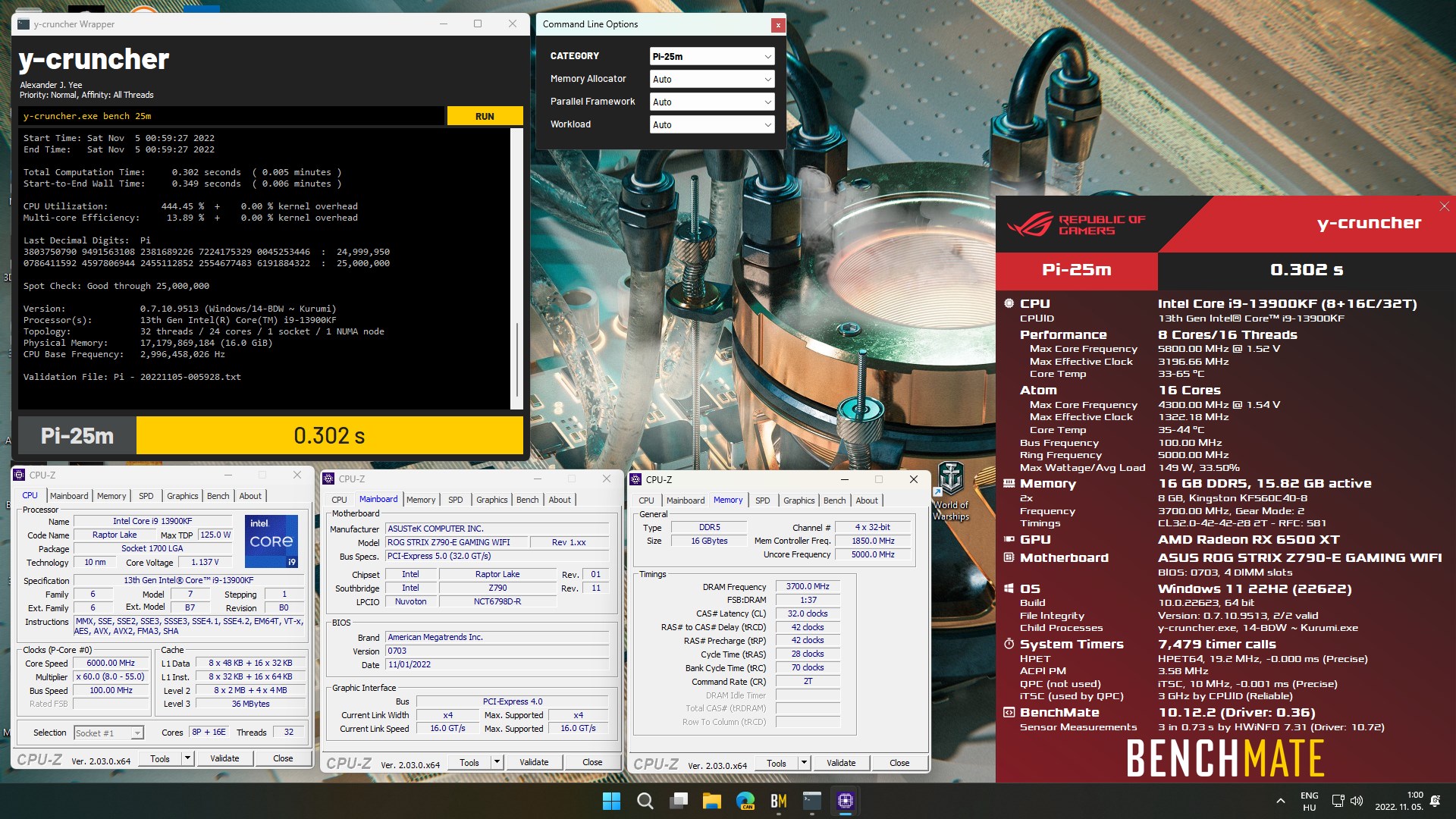Screen dimensions: 1456x819
Task: Click the y-cruncher.exe bench 25m command field
Action: tap(231, 116)
